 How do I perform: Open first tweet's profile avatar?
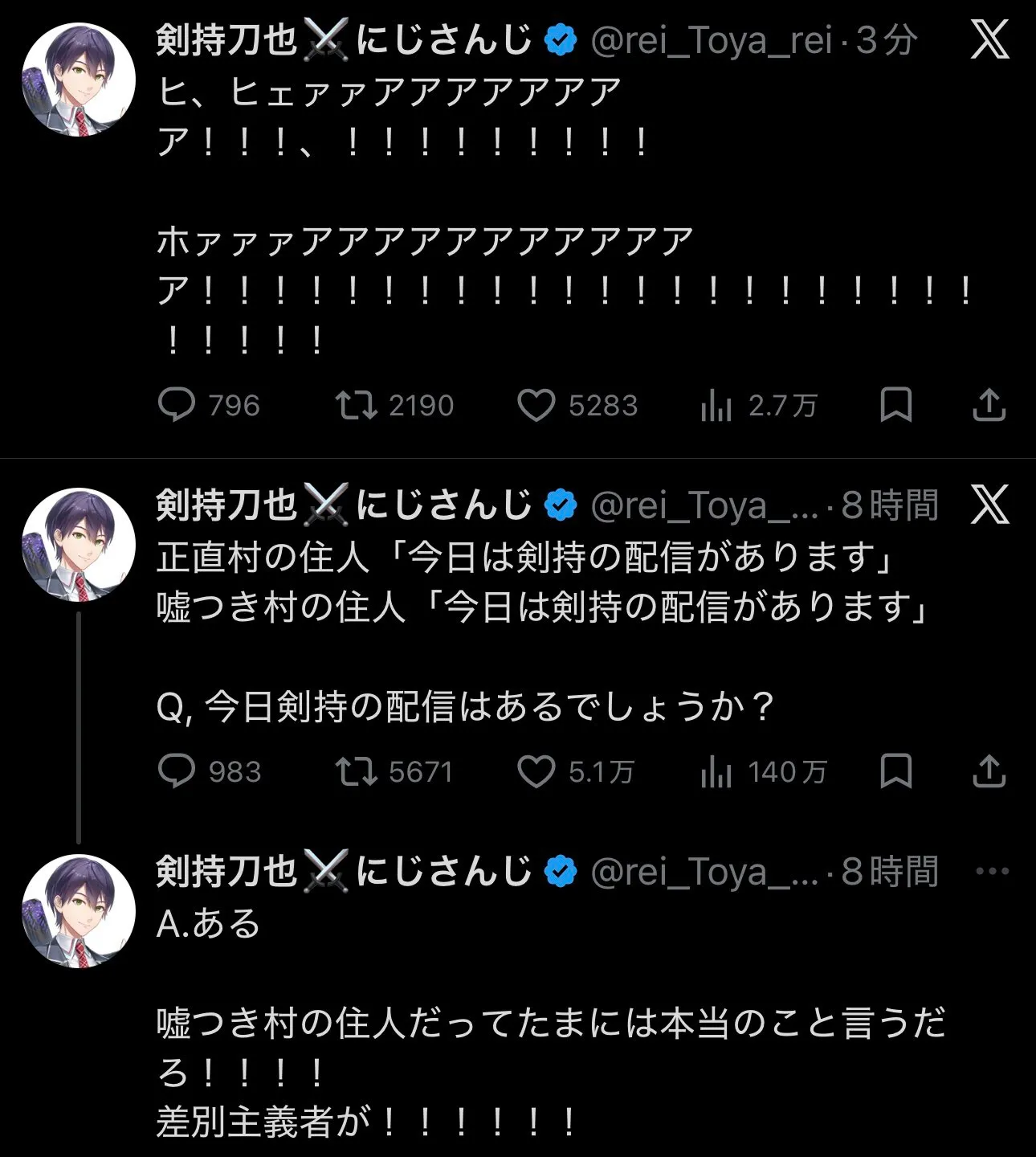[x=79, y=80]
